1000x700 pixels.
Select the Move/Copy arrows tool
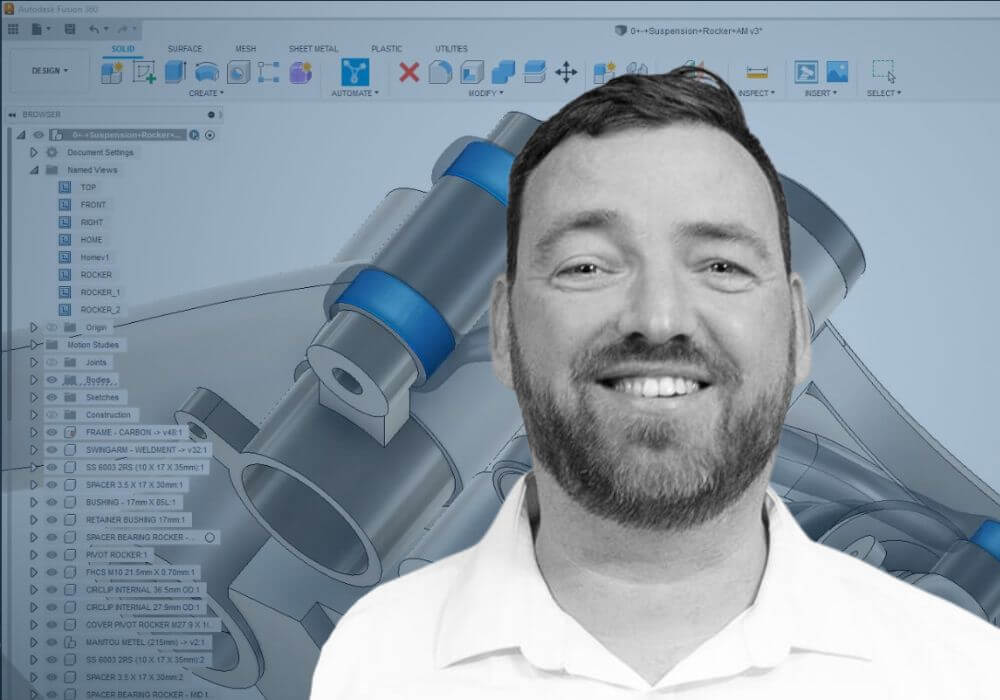point(566,72)
